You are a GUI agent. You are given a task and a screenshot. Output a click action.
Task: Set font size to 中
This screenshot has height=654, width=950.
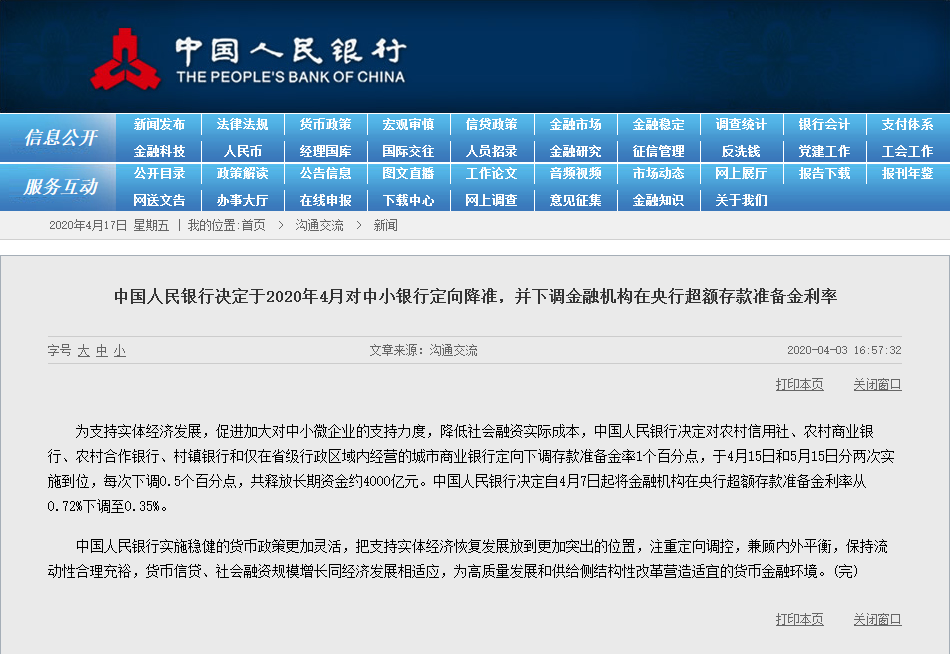[x=102, y=350]
